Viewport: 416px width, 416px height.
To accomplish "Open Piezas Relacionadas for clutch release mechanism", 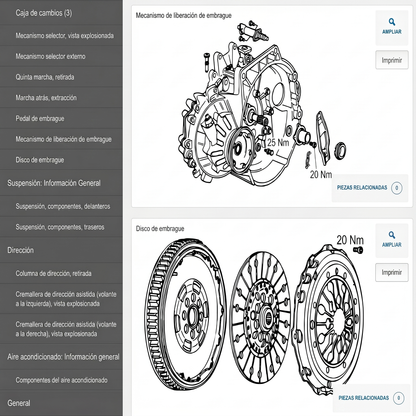I will click(362, 188).
